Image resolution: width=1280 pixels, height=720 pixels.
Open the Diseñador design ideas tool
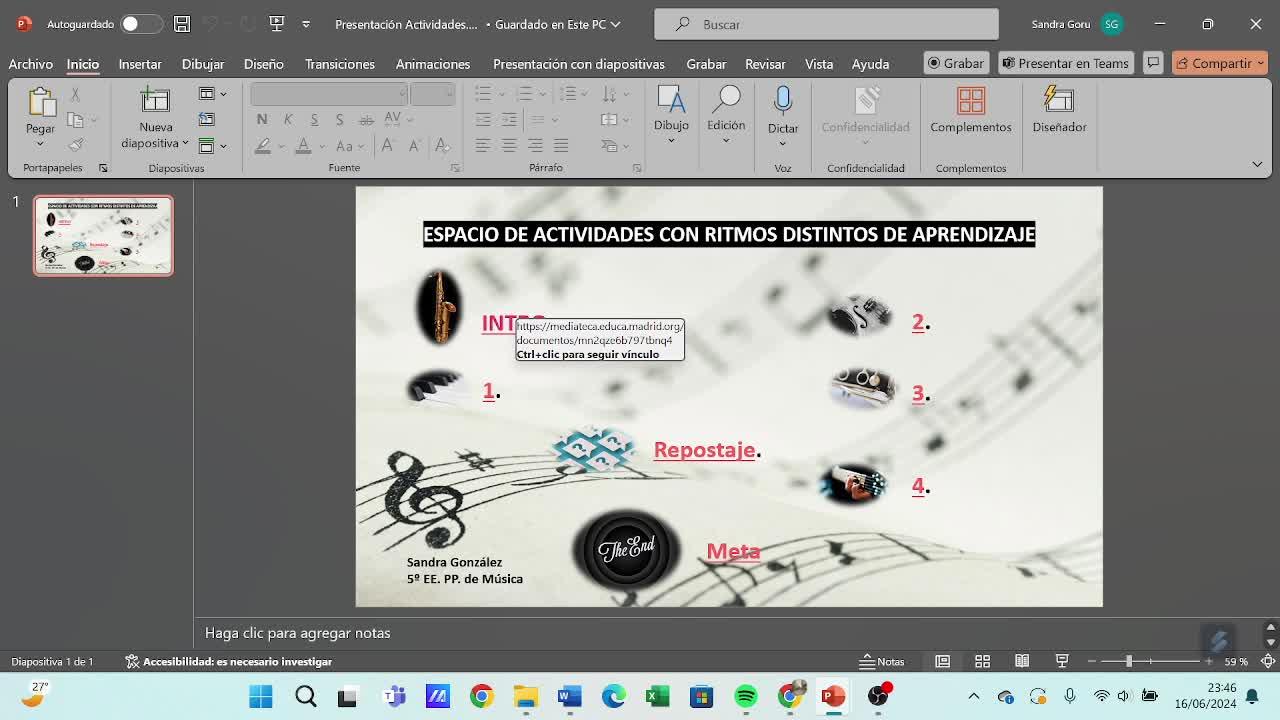1058,101
